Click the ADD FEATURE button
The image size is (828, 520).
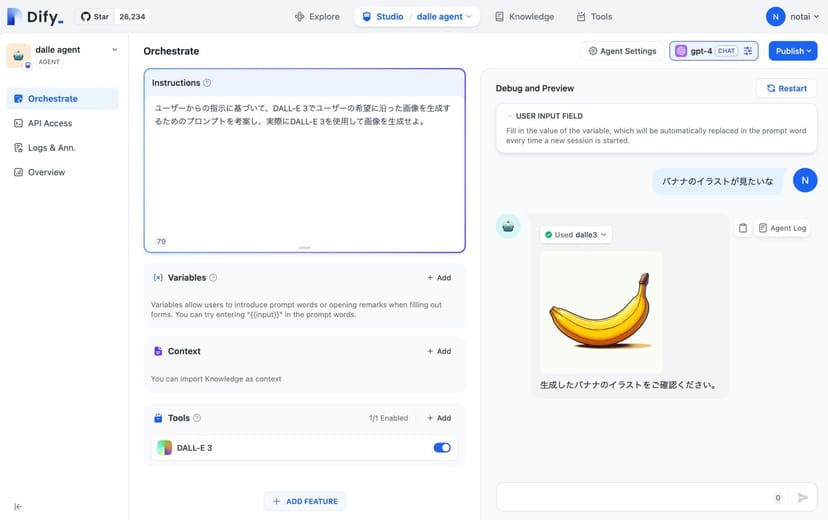(x=305, y=501)
